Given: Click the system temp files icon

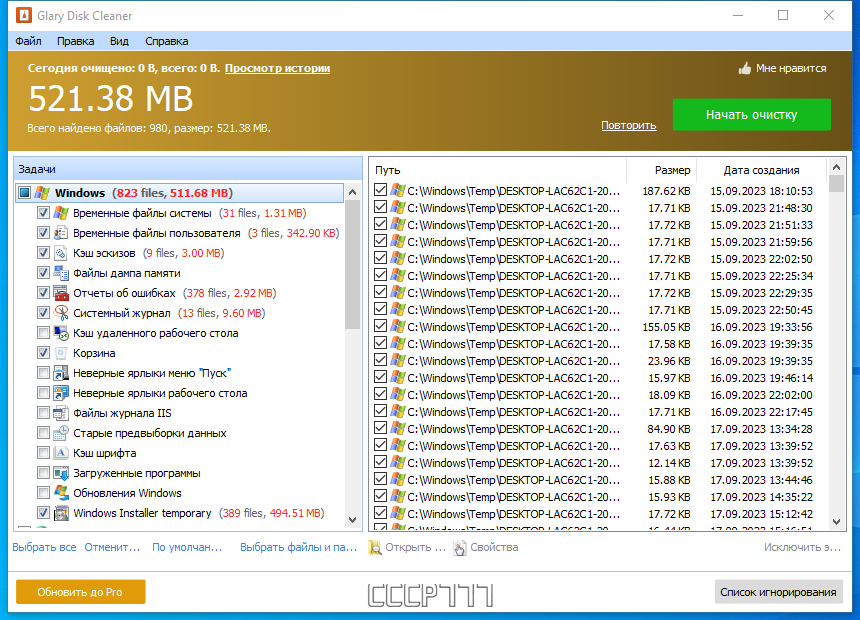Looking at the screenshot, I should click(x=61, y=213).
